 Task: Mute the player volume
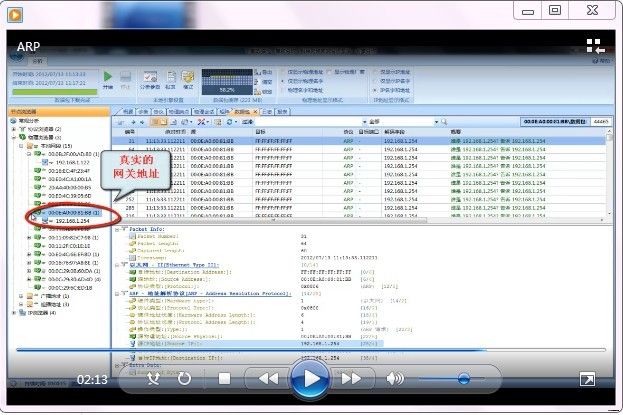(x=395, y=378)
